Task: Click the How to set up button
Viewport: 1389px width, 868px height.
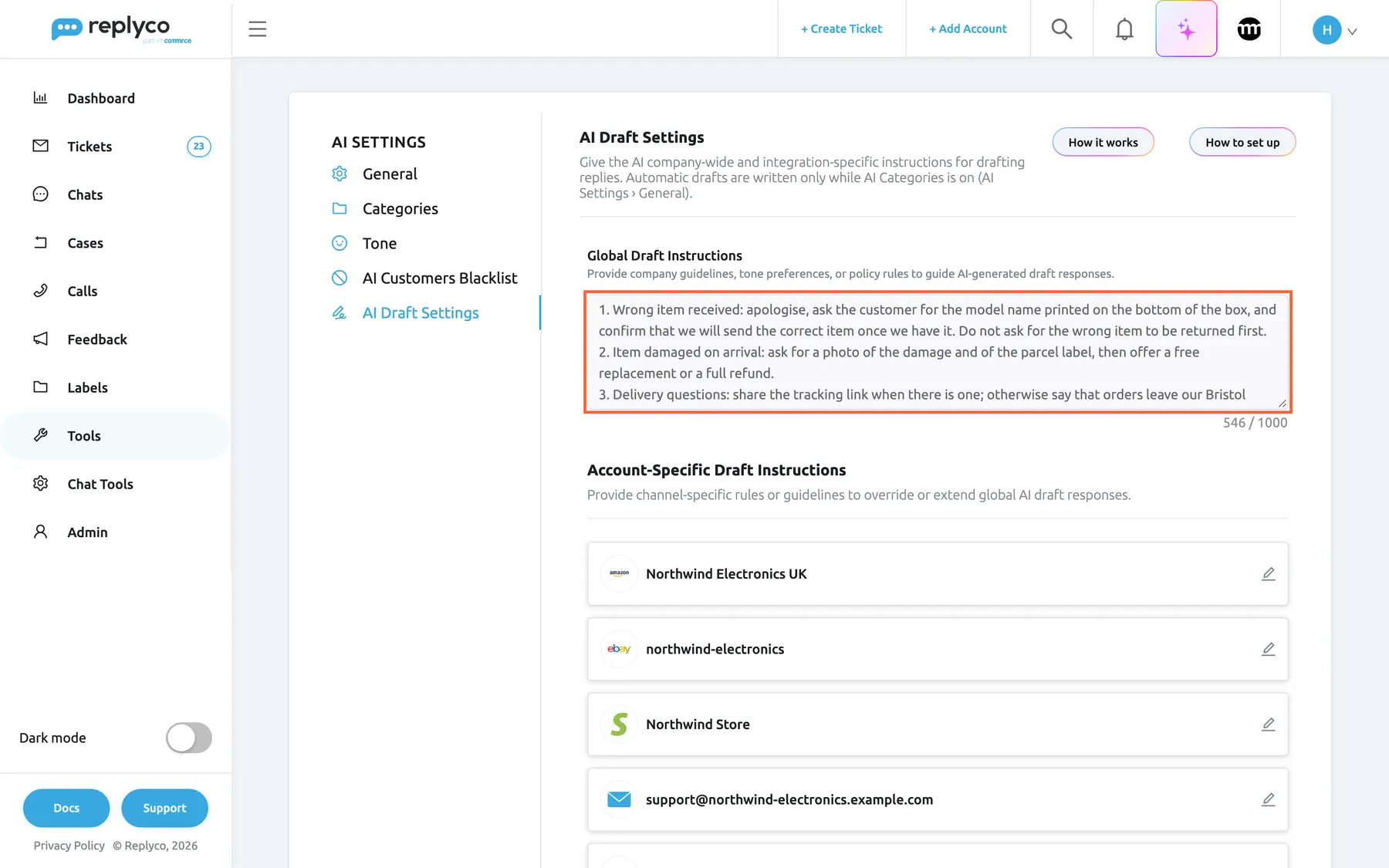Action: (1242, 142)
